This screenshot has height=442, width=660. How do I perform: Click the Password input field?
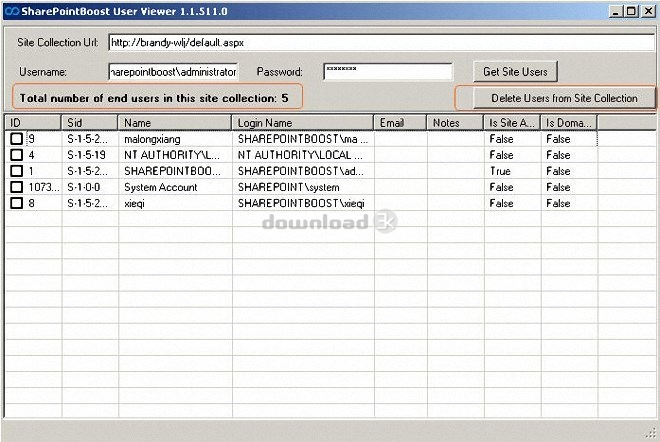click(388, 72)
